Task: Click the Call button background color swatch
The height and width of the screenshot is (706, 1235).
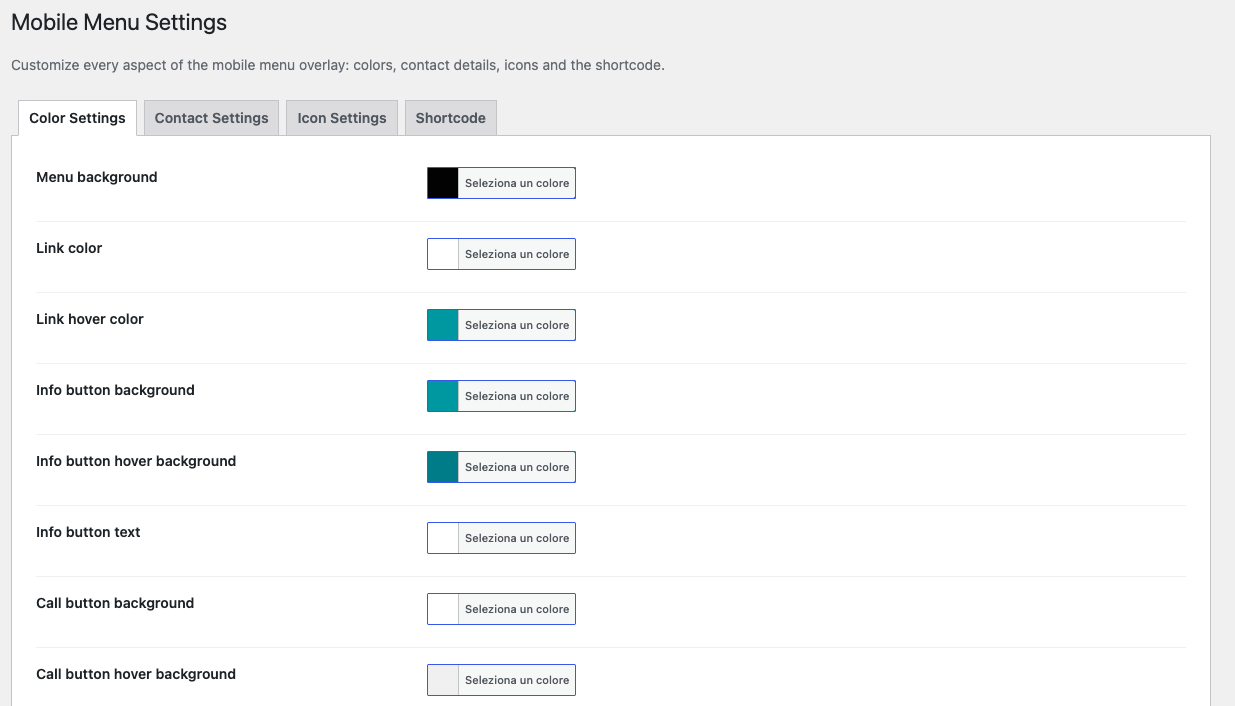Action: (x=443, y=609)
